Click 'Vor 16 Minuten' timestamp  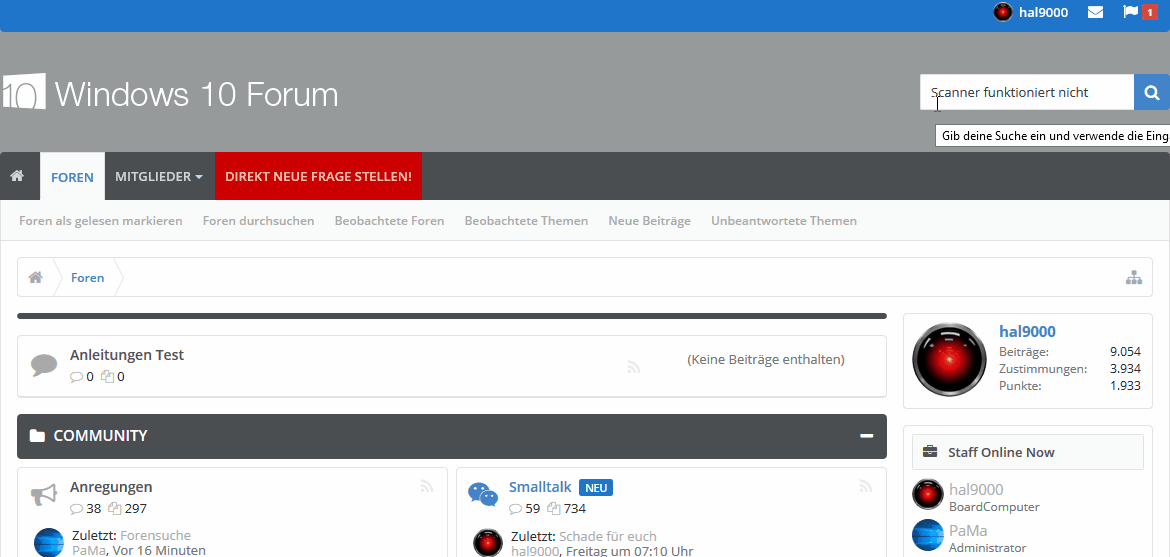pyautogui.click(x=159, y=551)
